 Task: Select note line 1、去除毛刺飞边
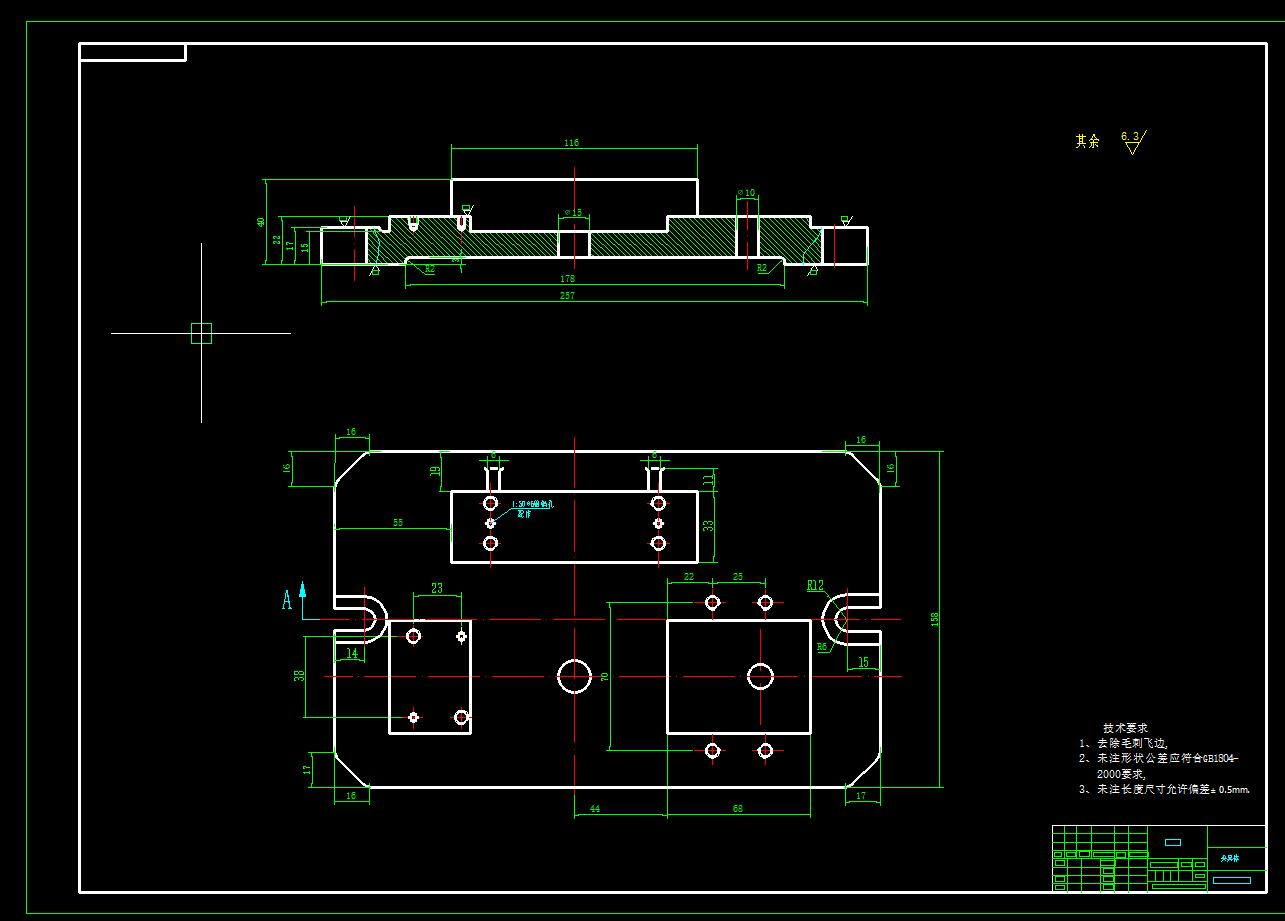coord(1123,743)
